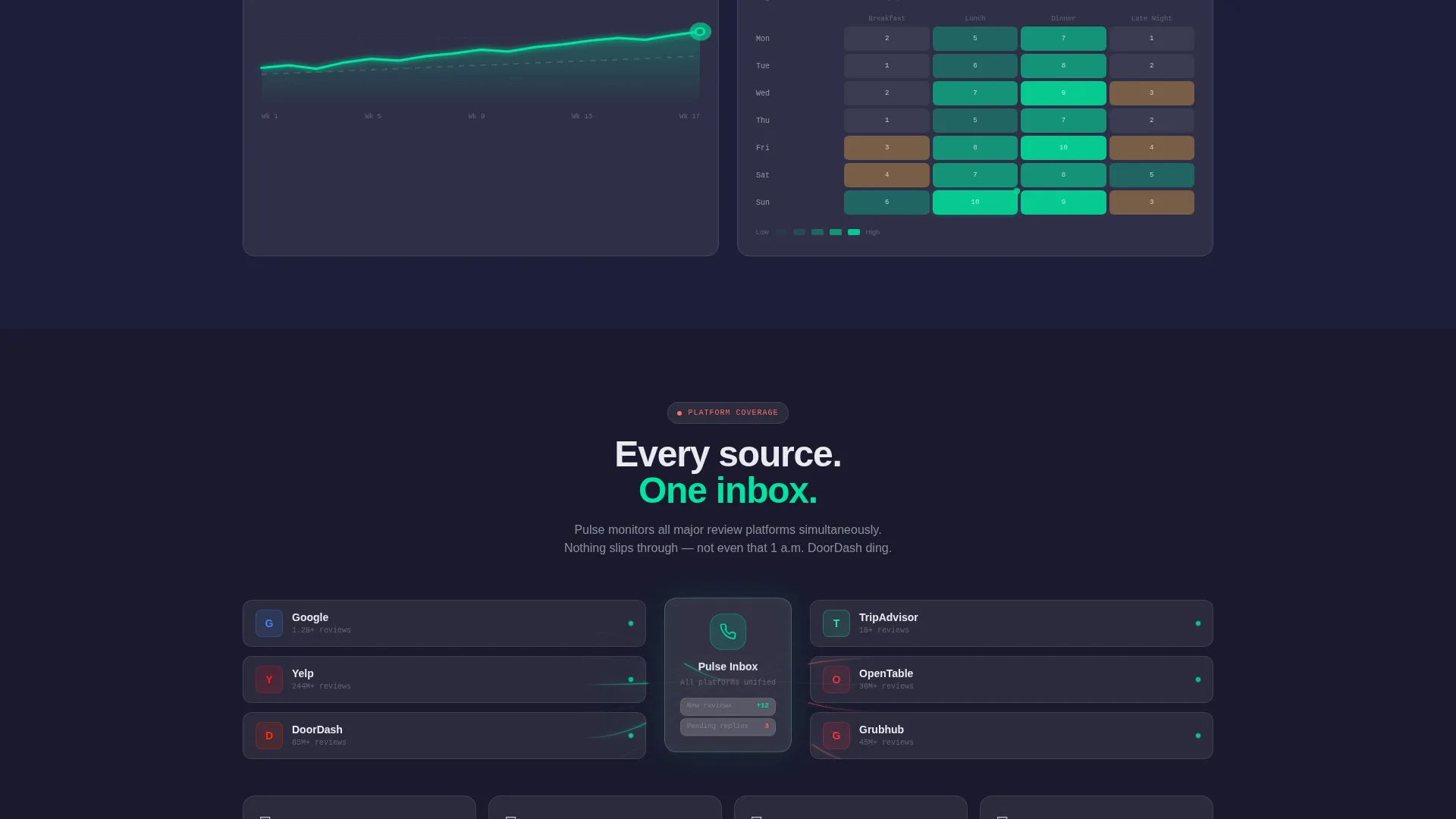This screenshot has height=819, width=1456.
Task: Open the New reviews +12 row
Action: tap(727, 706)
